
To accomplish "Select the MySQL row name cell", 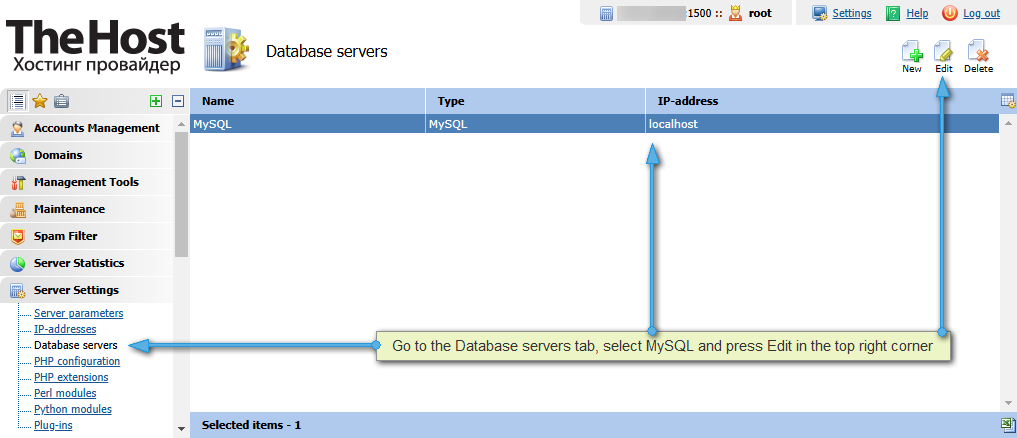I will click(x=308, y=124).
